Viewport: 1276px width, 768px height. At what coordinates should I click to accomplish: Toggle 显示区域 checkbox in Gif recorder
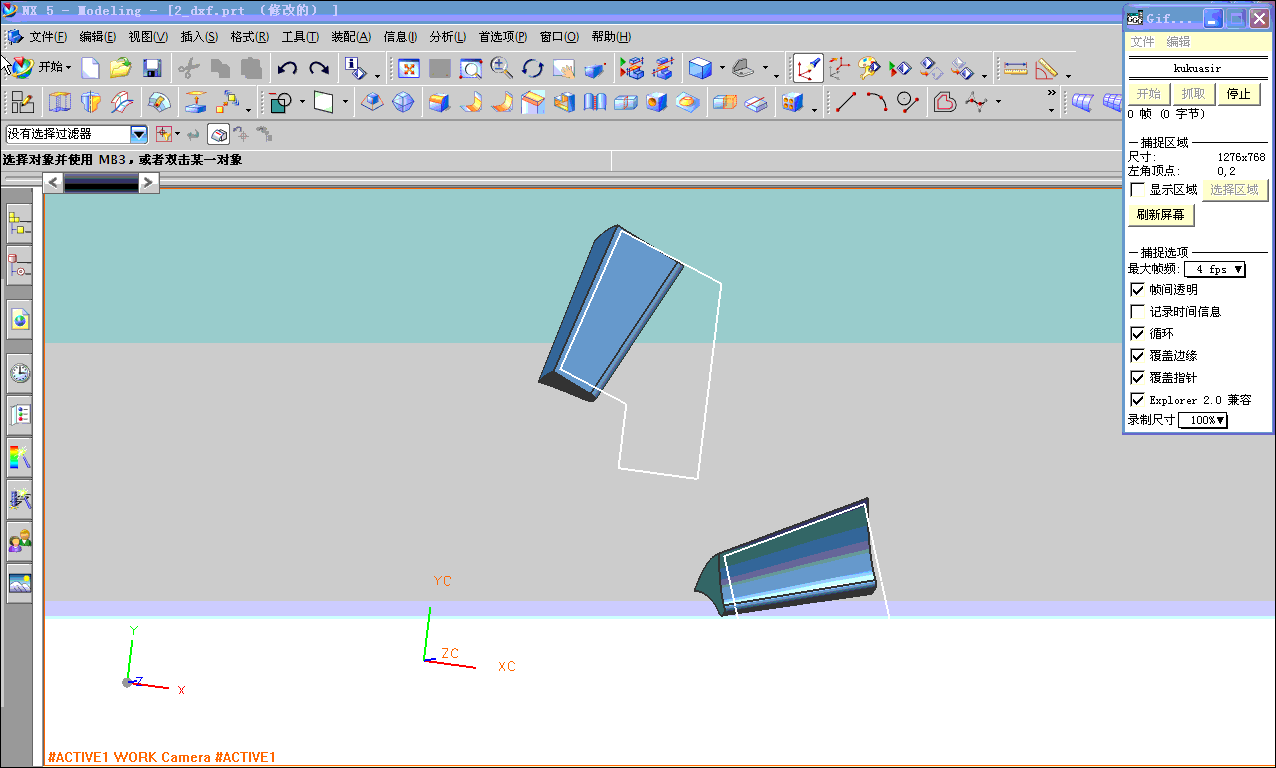(1137, 190)
